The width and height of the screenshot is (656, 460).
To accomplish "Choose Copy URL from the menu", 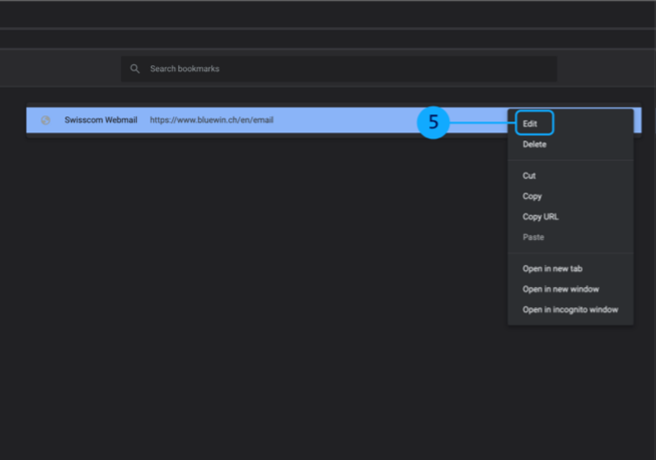I will [x=540, y=217].
